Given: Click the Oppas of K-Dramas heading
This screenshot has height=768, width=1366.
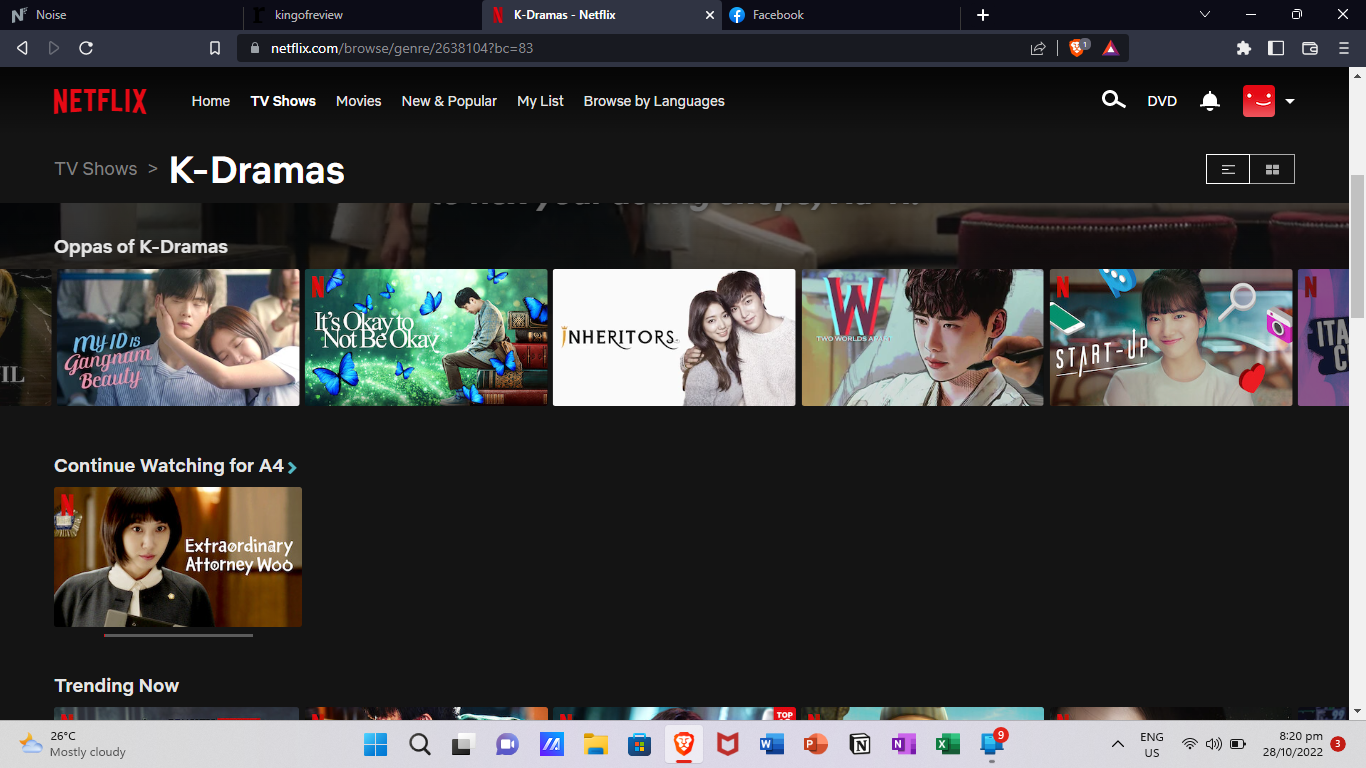Looking at the screenshot, I should coord(141,247).
